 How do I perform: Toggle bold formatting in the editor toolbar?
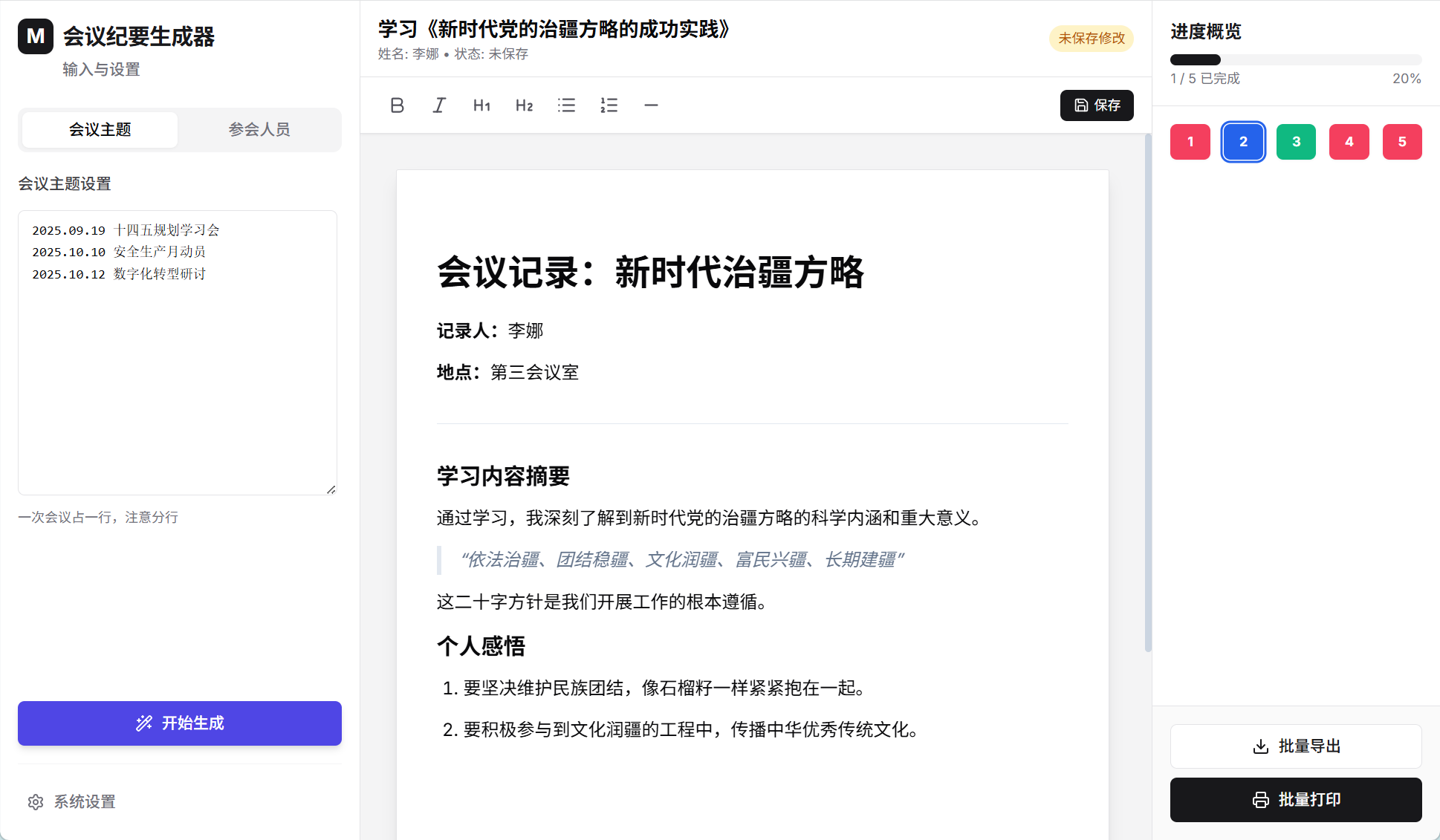(397, 105)
